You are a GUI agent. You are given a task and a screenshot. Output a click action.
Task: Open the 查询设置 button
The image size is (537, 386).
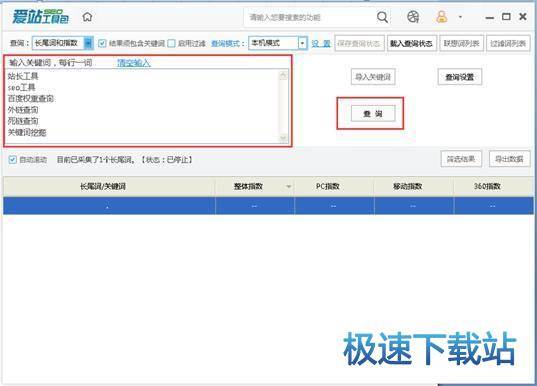point(460,77)
